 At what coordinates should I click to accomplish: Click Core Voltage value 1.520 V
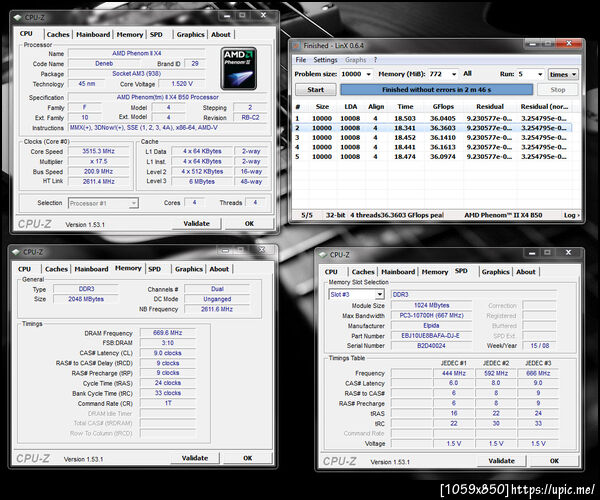point(182,84)
